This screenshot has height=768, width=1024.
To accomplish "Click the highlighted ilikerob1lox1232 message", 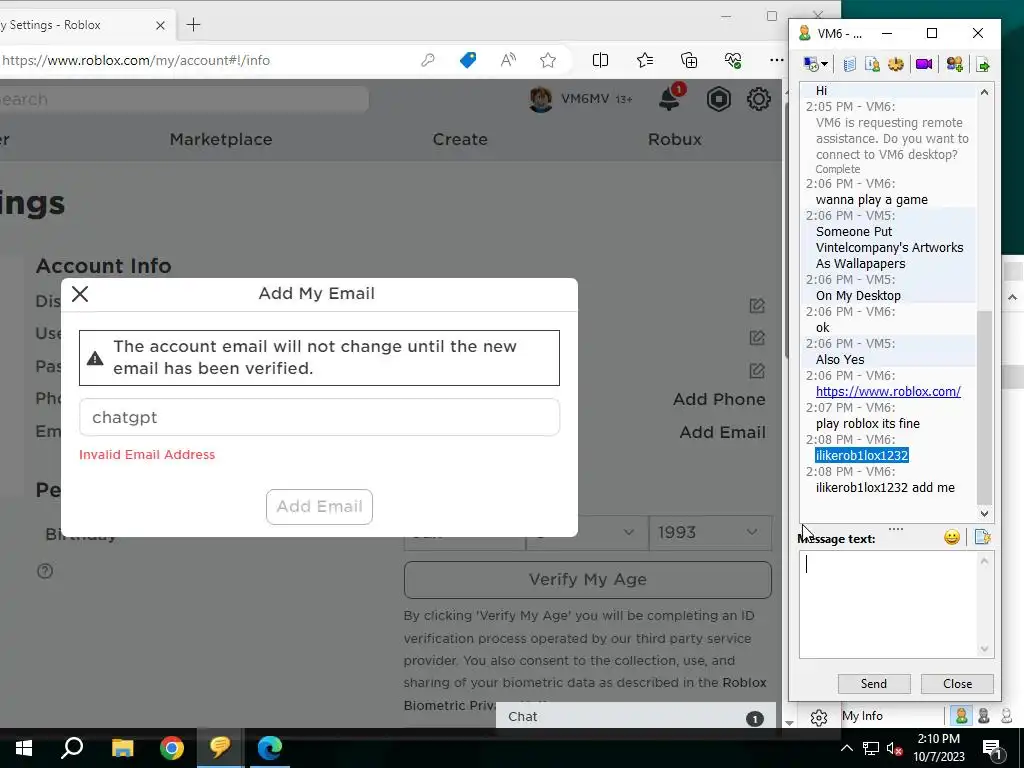I will [x=861, y=456].
